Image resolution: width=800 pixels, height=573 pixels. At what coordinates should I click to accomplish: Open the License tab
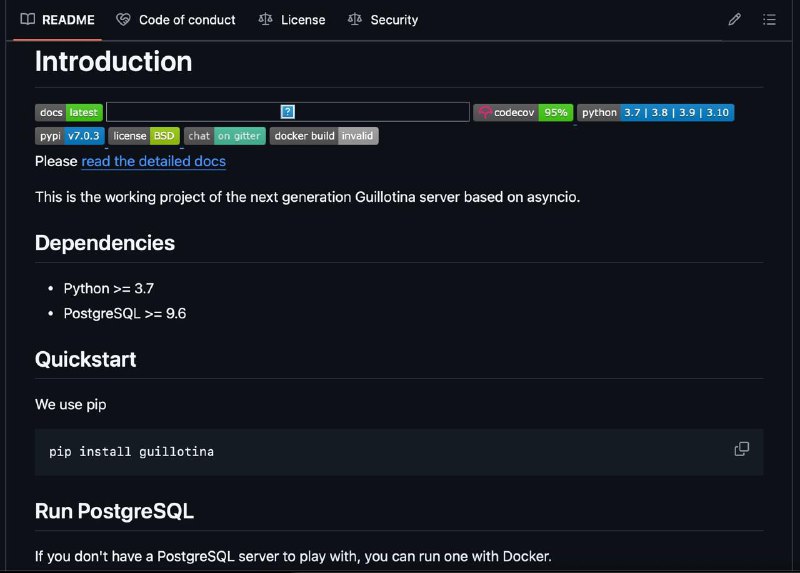(292, 20)
